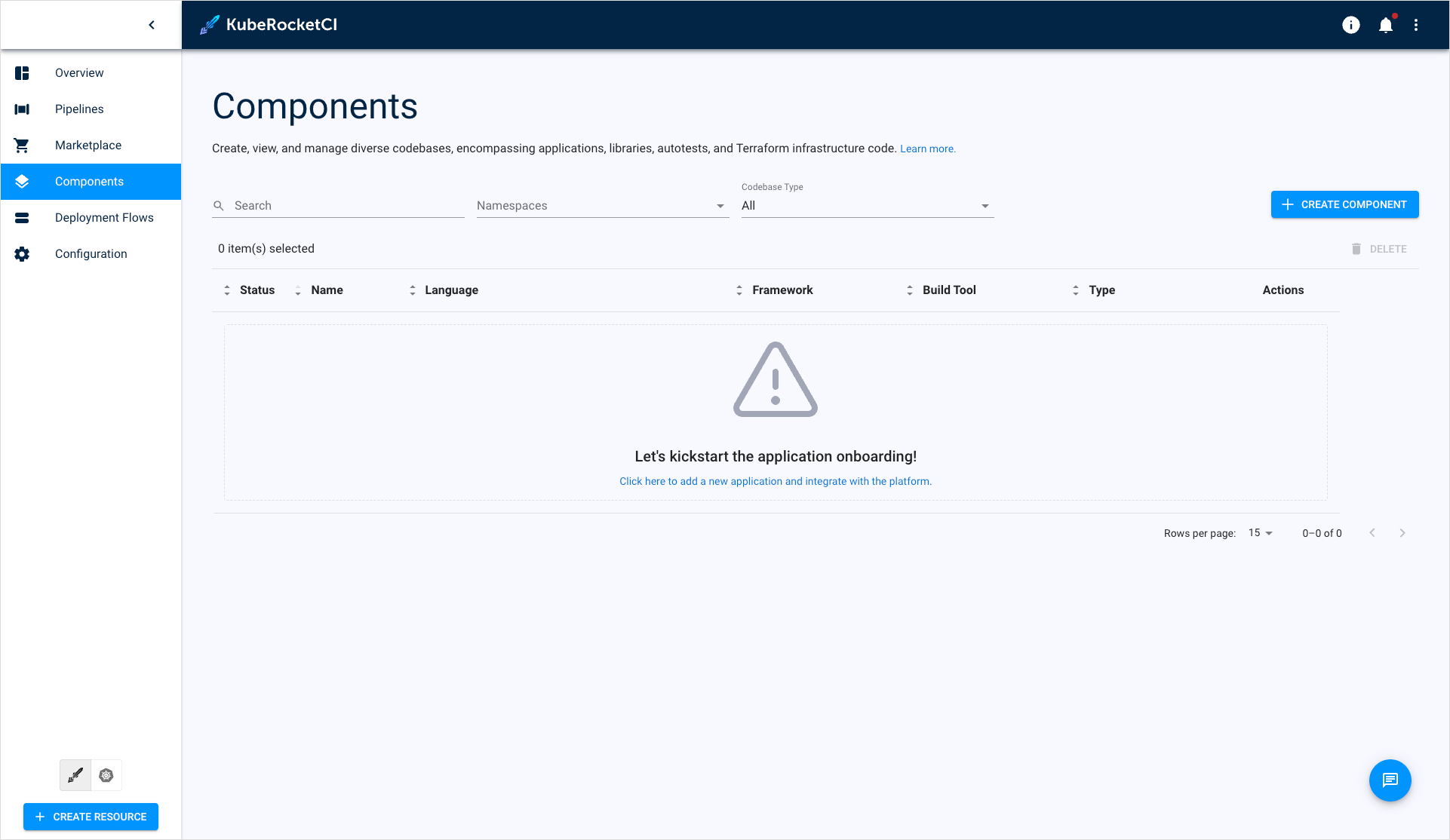Select the Components menu item
Screen dimensions: 1450x840
point(90,181)
